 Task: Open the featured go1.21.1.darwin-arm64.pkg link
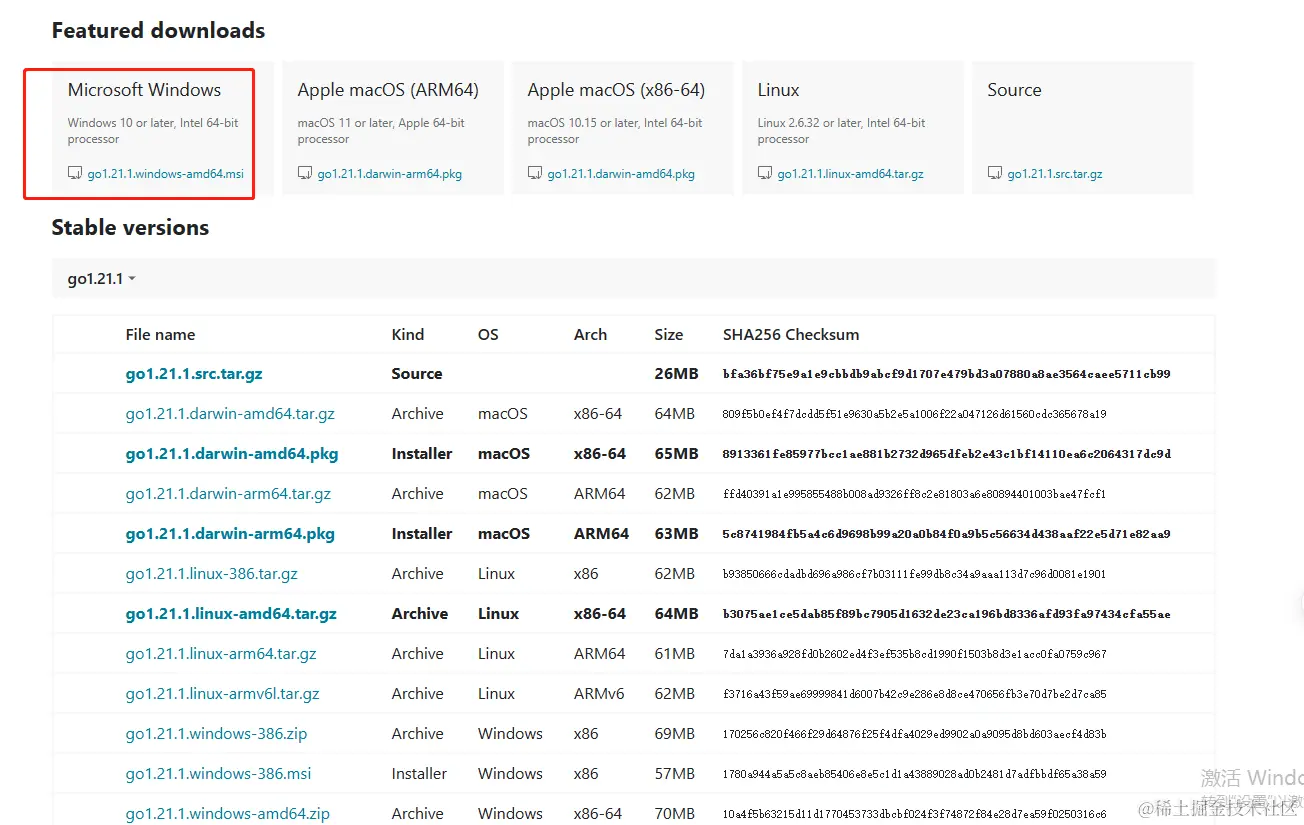click(x=390, y=174)
